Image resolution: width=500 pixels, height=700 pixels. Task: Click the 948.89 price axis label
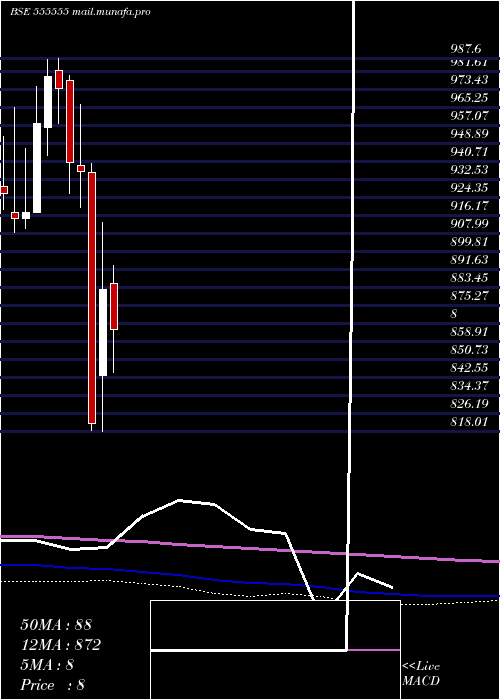[x=469, y=134]
